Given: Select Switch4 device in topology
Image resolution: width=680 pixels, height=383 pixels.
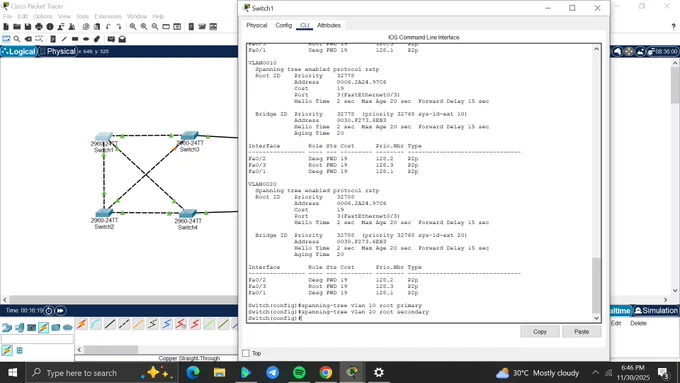Looking at the screenshot, I should click(188, 213).
